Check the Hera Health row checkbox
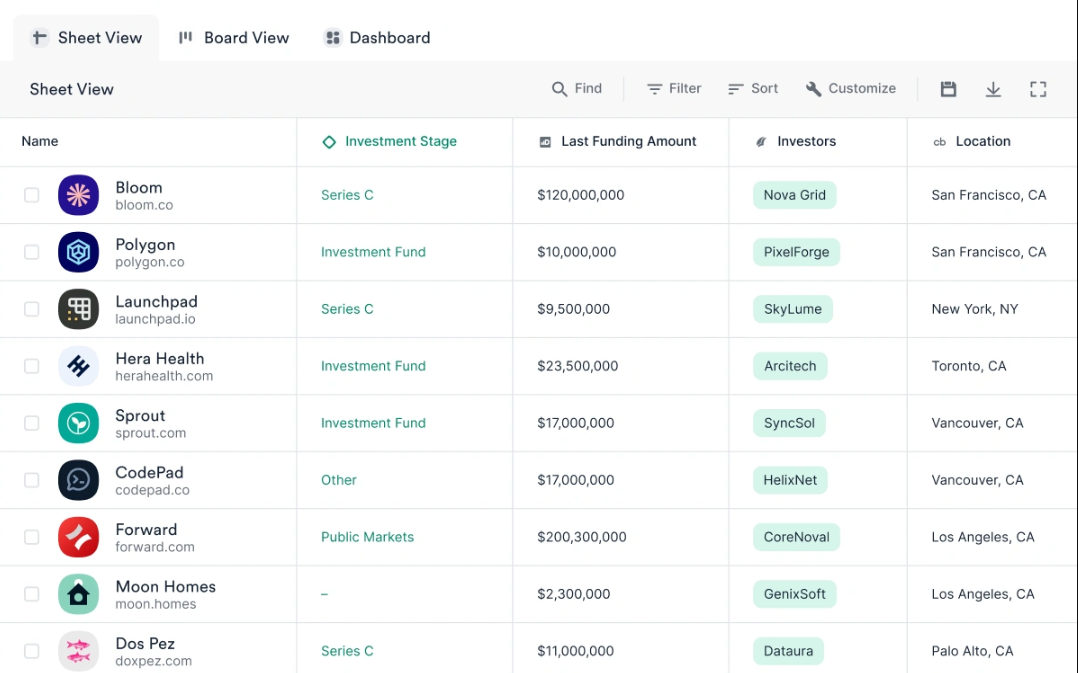Viewport: 1078px width, 673px height. tap(31, 366)
